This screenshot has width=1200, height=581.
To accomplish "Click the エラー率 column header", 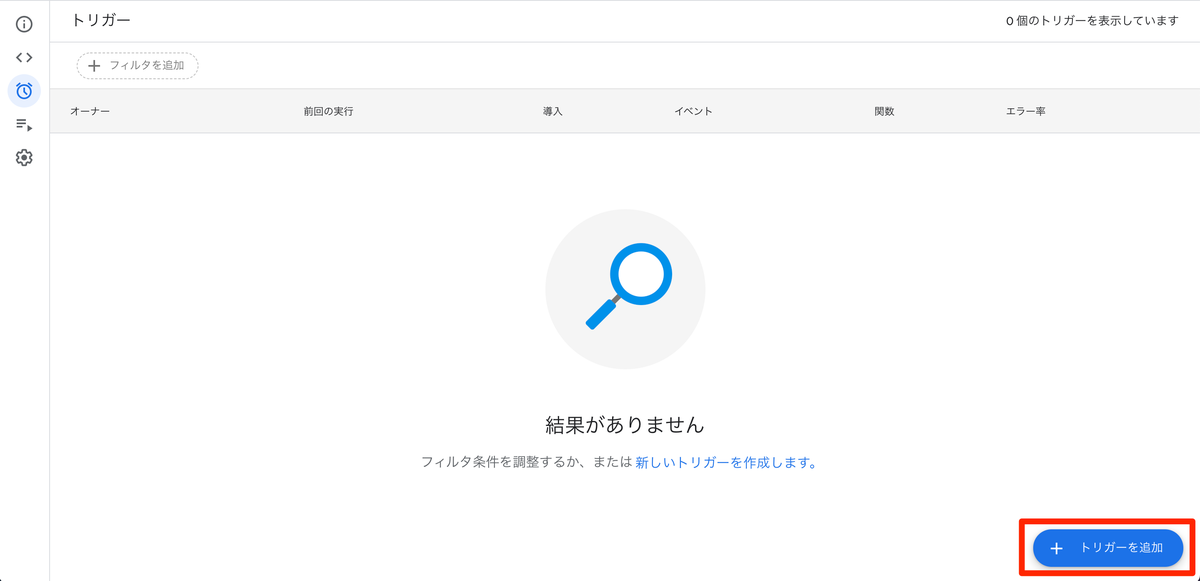I will (1026, 111).
